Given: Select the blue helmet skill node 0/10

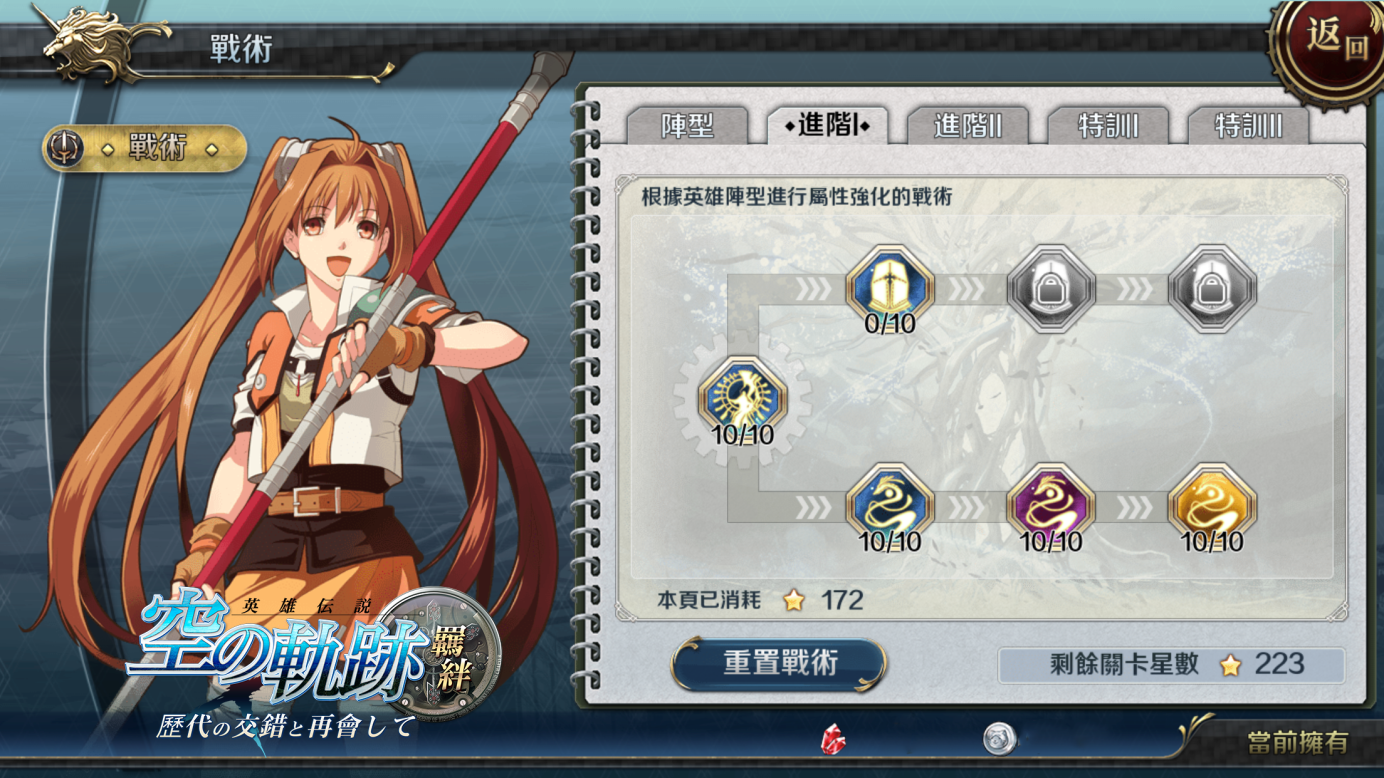Looking at the screenshot, I should 889,287.
